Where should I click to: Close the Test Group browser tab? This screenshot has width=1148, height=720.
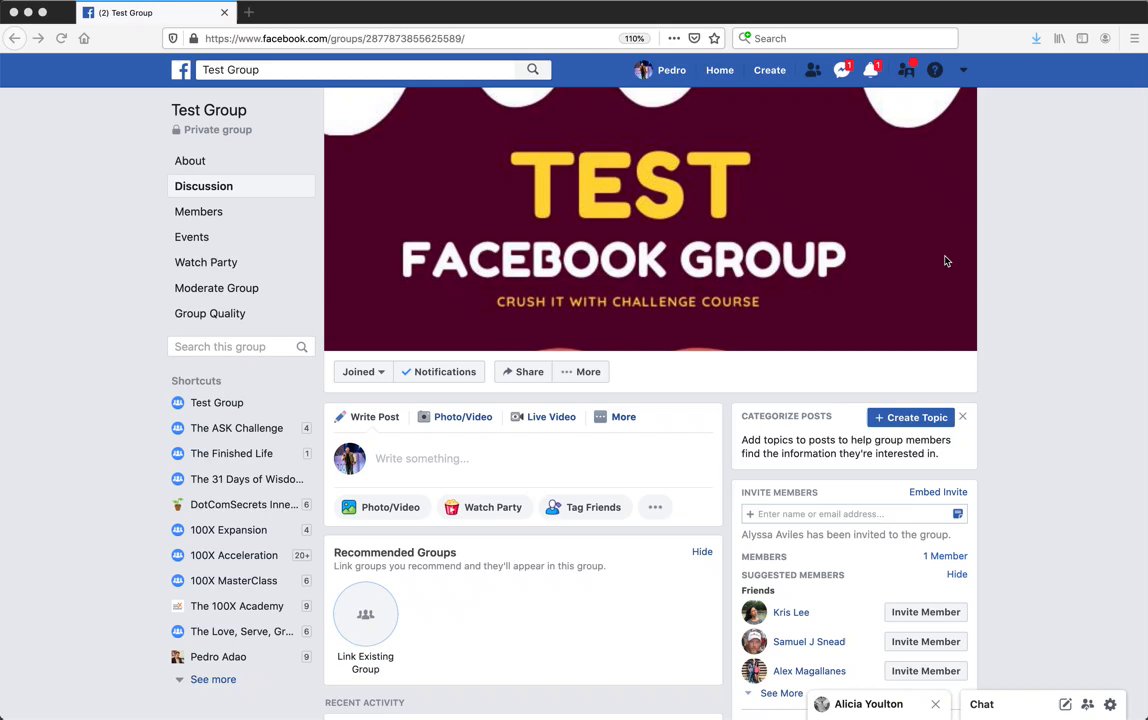click(224, 12)
